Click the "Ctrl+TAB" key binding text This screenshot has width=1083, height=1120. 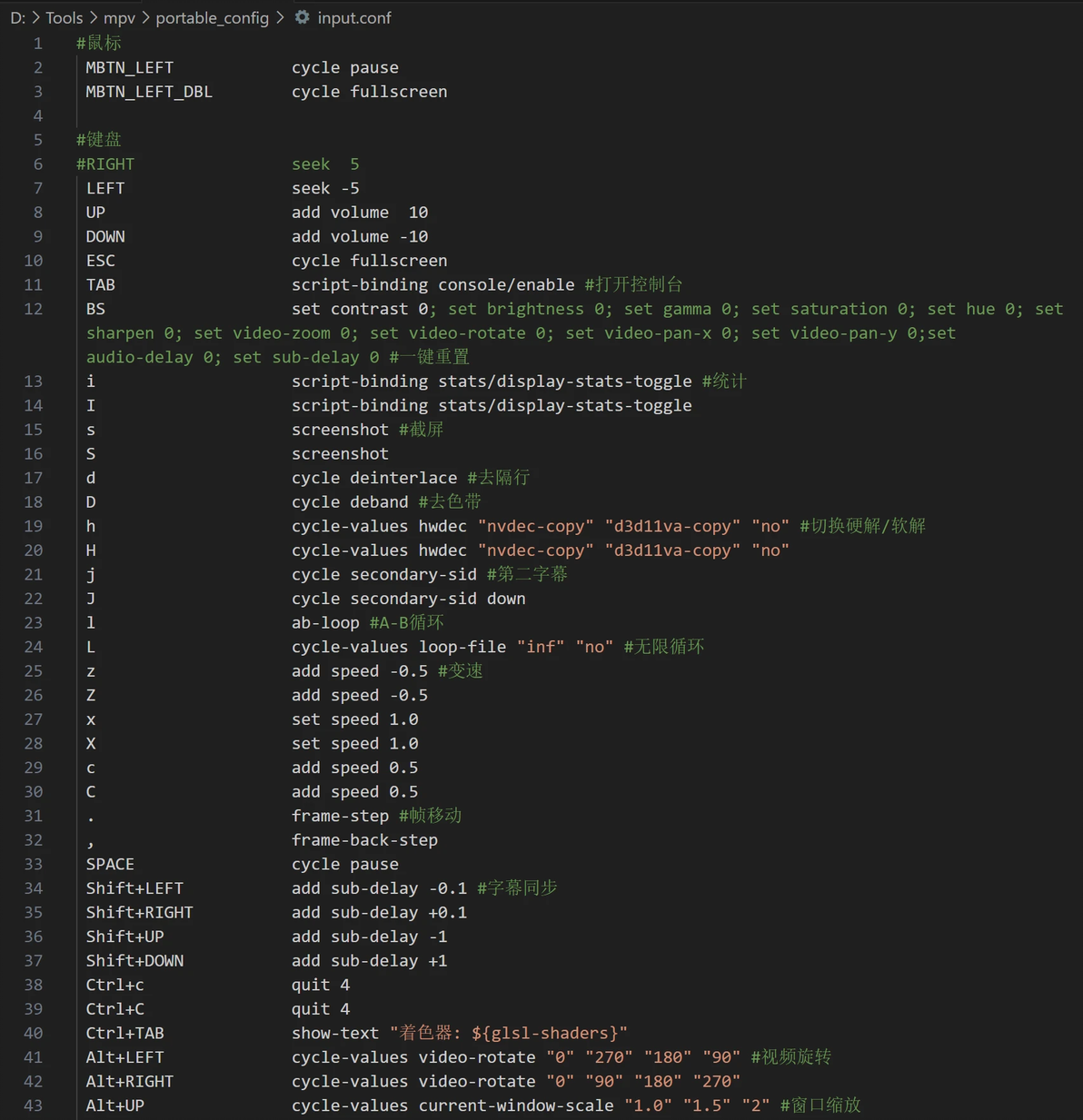click(125, 1033)
